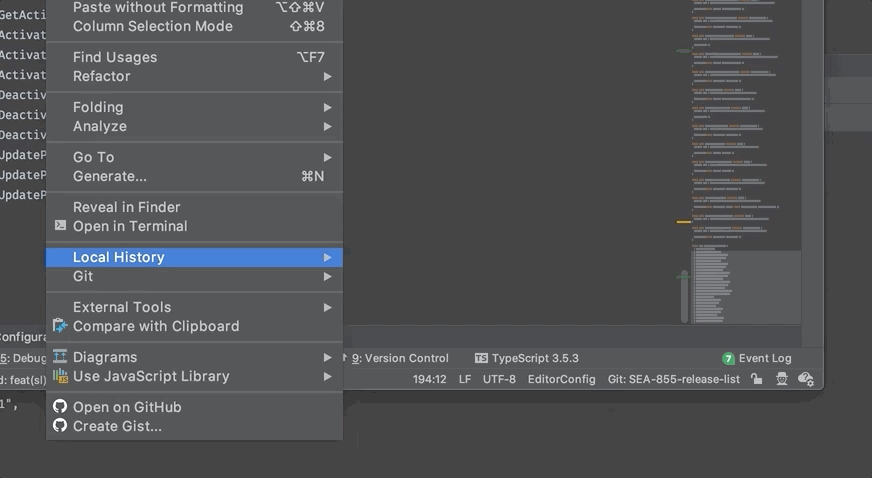
Task: Choose Create Gist... entry
Action: pos(194,426)
